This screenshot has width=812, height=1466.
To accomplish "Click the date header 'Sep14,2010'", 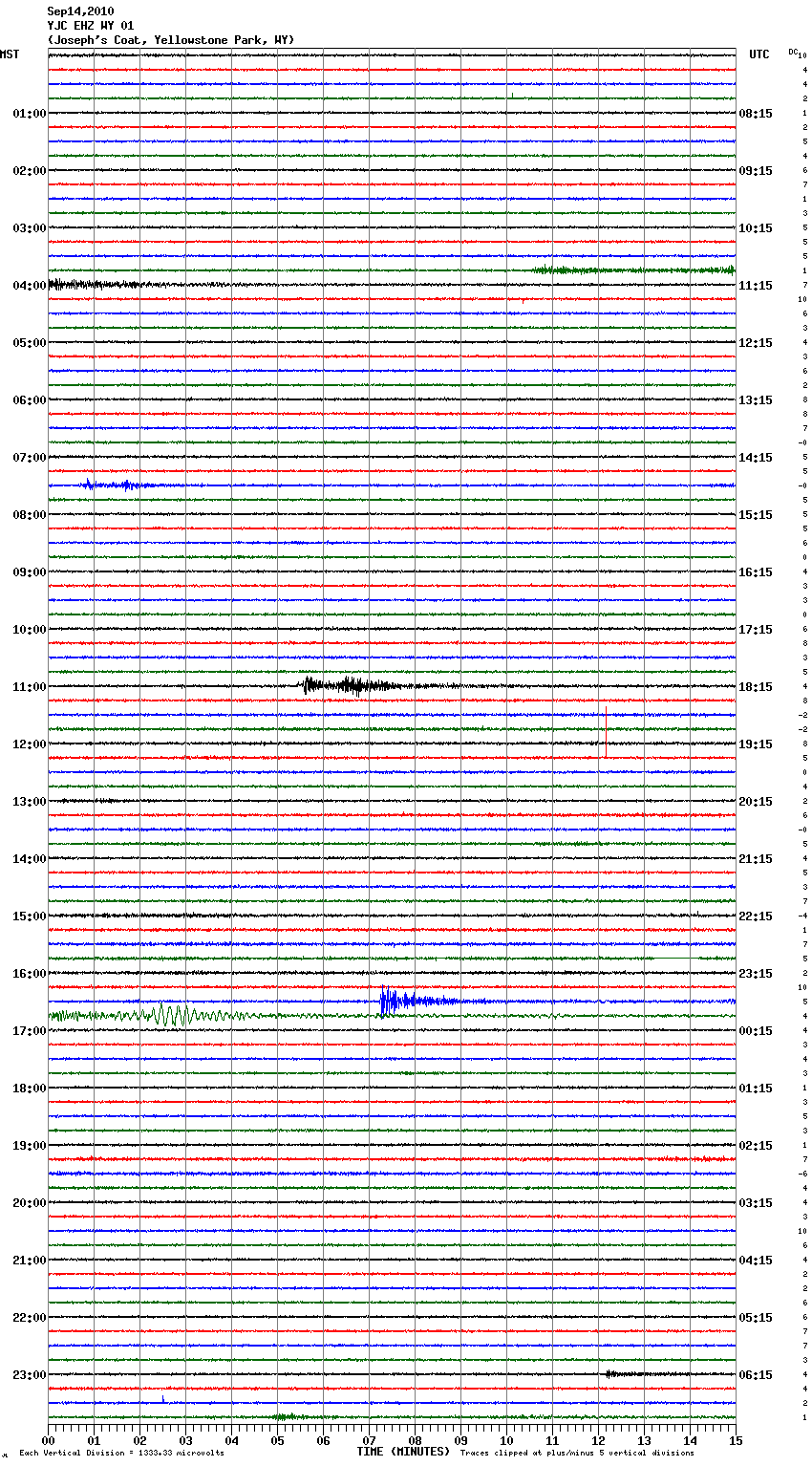I will tap(80, 11).
